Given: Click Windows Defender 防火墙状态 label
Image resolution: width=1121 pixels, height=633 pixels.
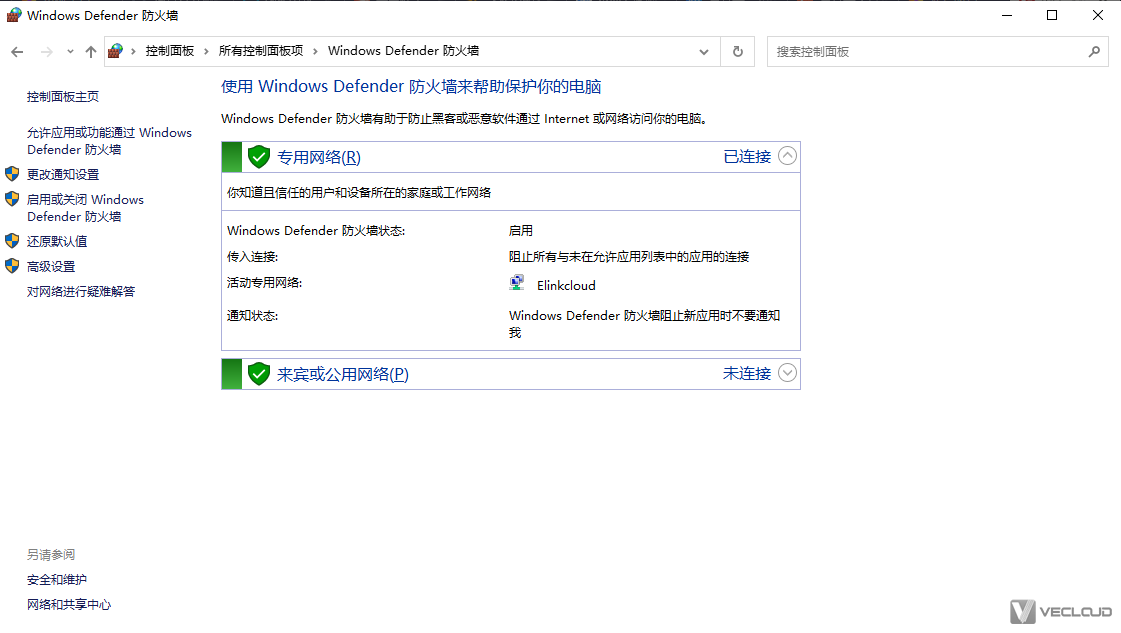Looking at the screenshot, I should 316,231.
